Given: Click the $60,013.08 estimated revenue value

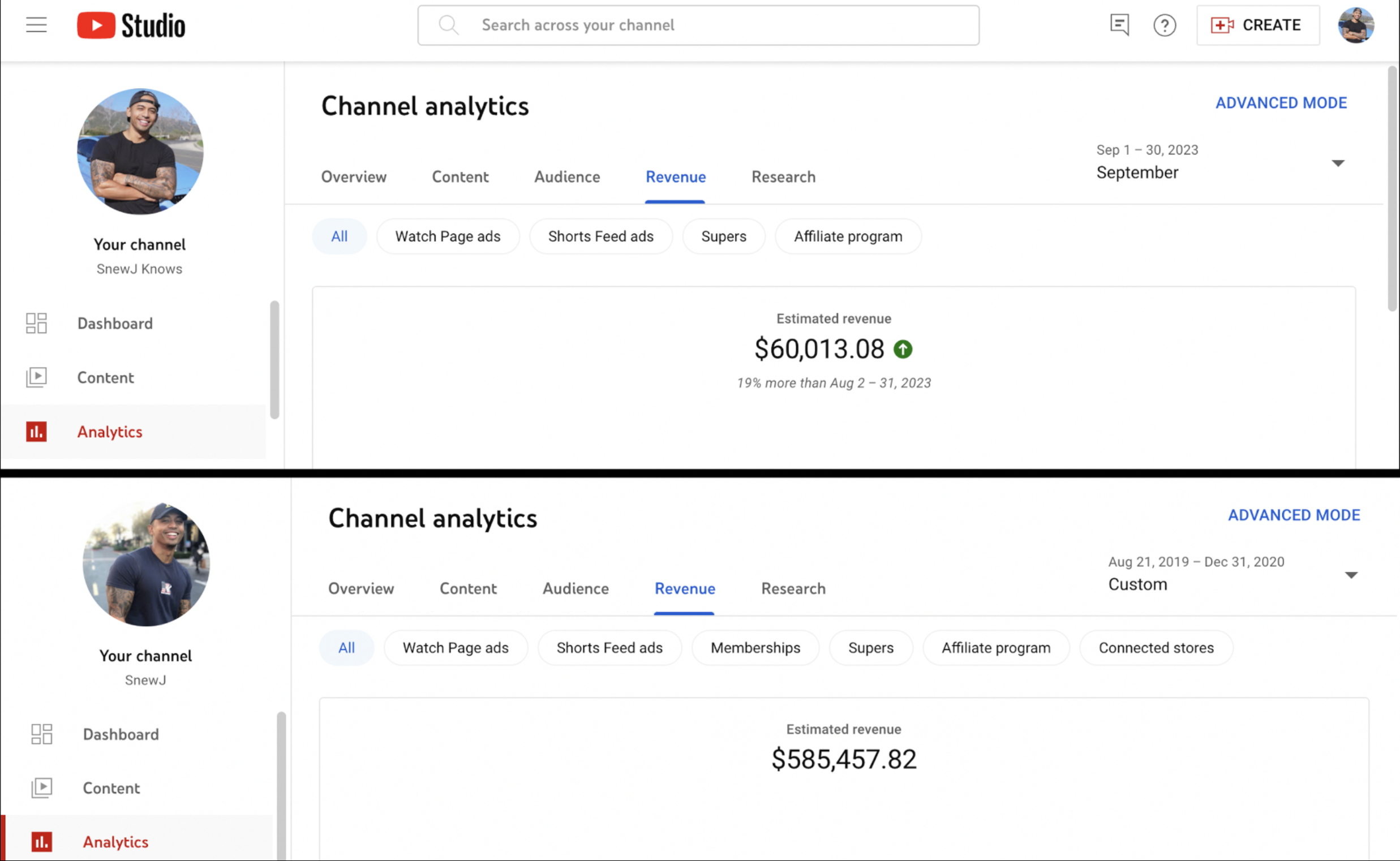Looking at the screenshot, I should click(819, 349).
